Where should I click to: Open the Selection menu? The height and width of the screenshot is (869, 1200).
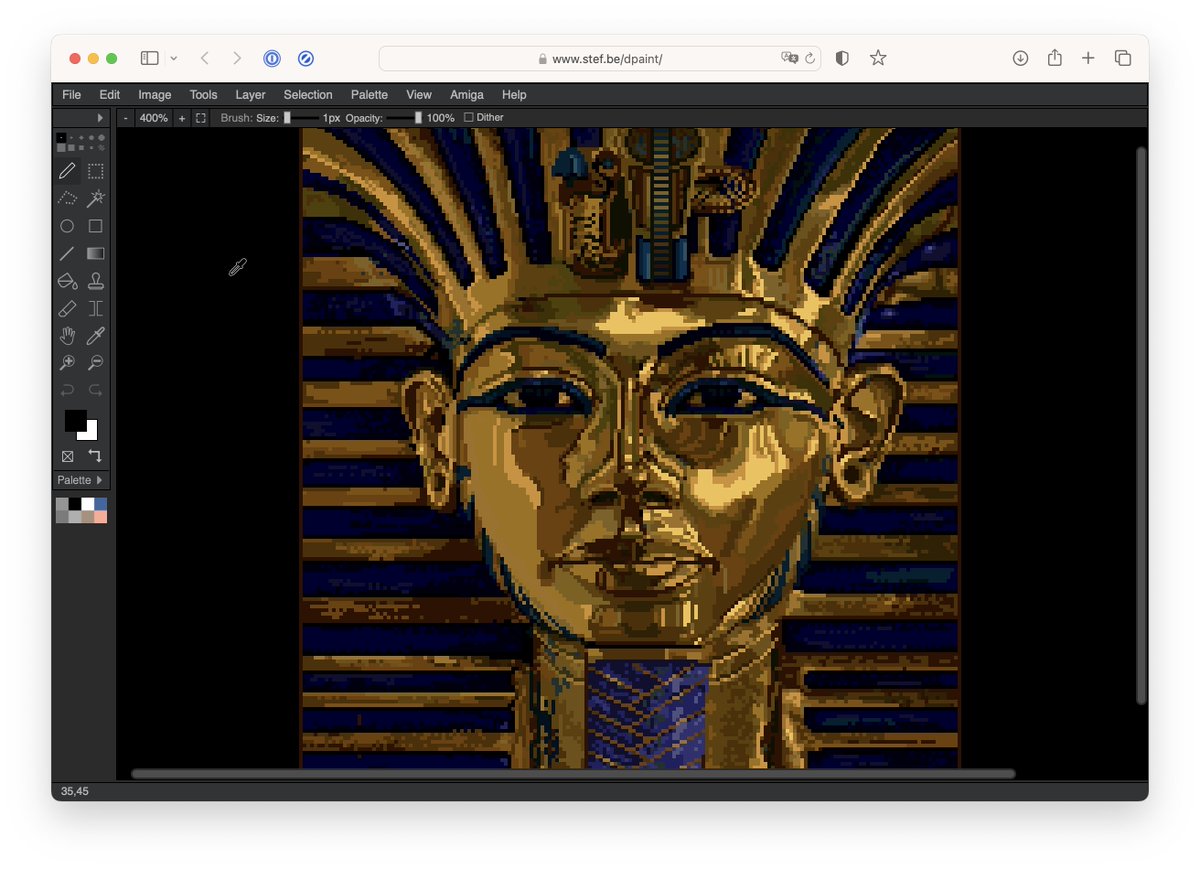tap(308, 95)
